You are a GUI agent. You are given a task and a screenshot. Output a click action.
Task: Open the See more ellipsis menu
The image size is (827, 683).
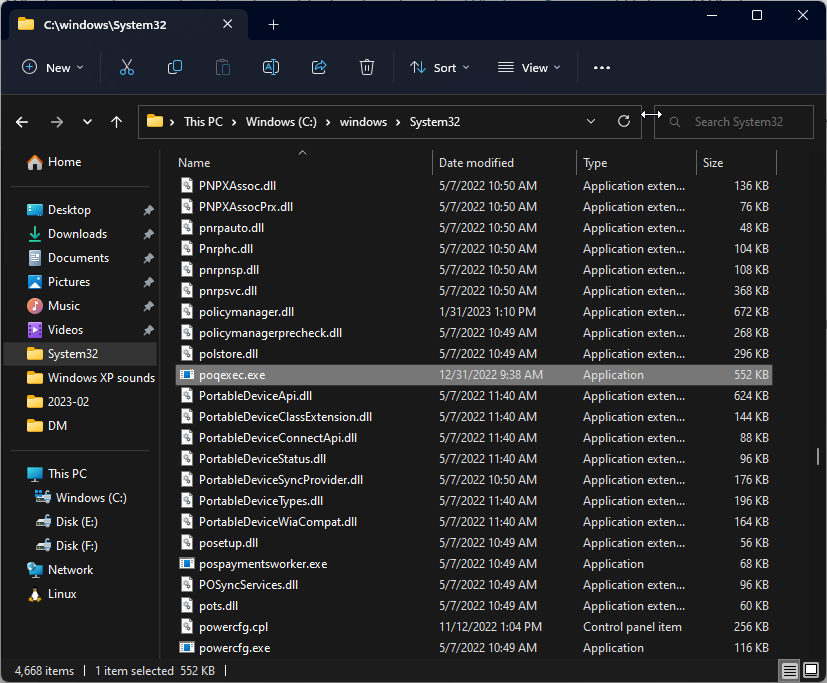point(601,67)
